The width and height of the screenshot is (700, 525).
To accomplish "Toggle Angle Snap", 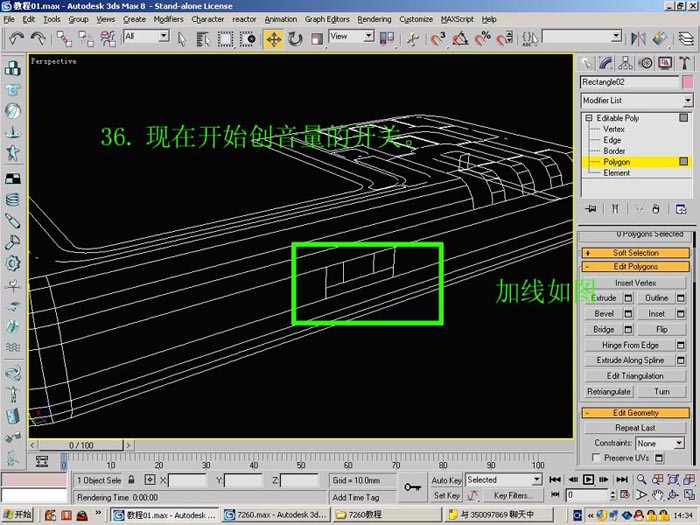I will click(x=460, y=39).
